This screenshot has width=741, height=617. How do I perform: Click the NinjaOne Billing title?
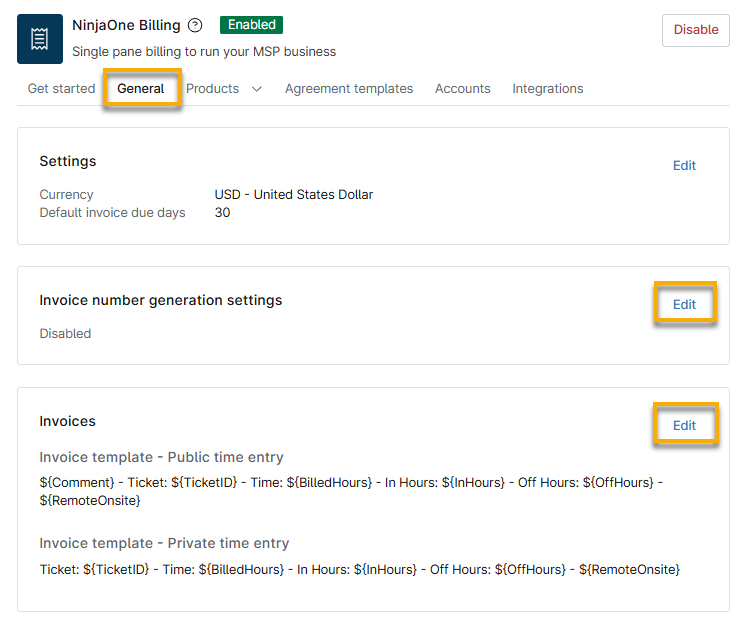[x=126, y=25]
